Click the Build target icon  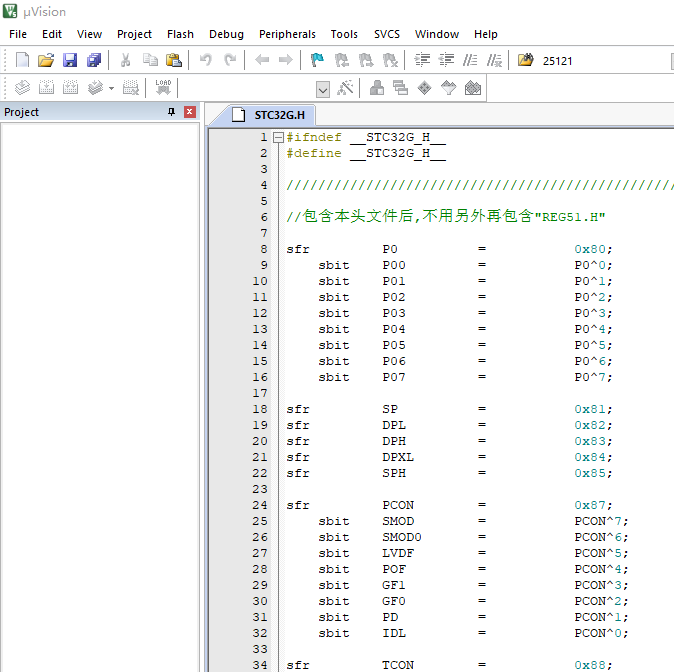click(x=46, y=88)
